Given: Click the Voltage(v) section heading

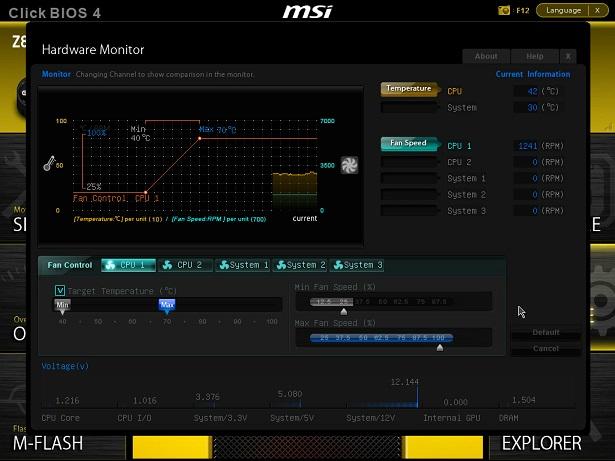Looking at the screenshot, I should (x=65, y=366).
